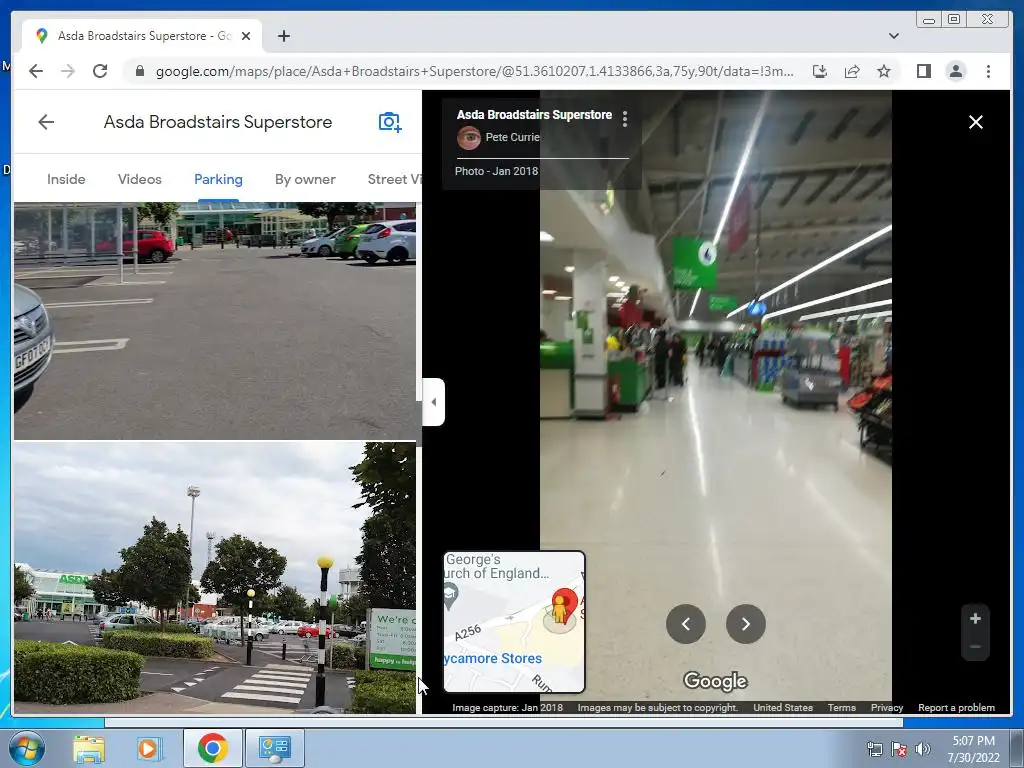Click the Google logo on photo
This screenshot has width=1024, height=768.
tap(715, 681)
